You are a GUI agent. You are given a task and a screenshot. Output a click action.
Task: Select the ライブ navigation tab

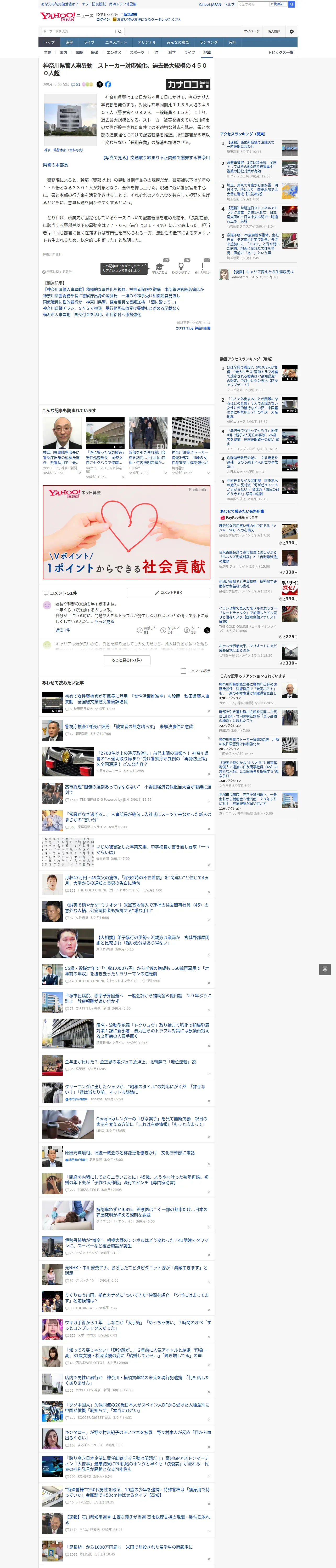point(89,43)
